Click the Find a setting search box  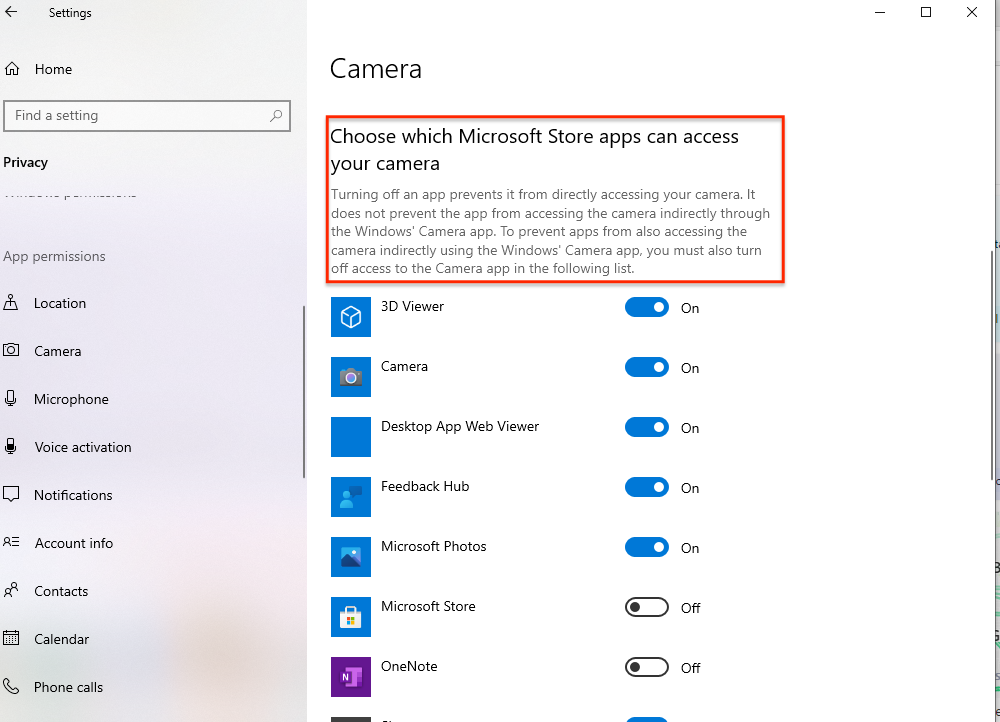tap(147, 115)
